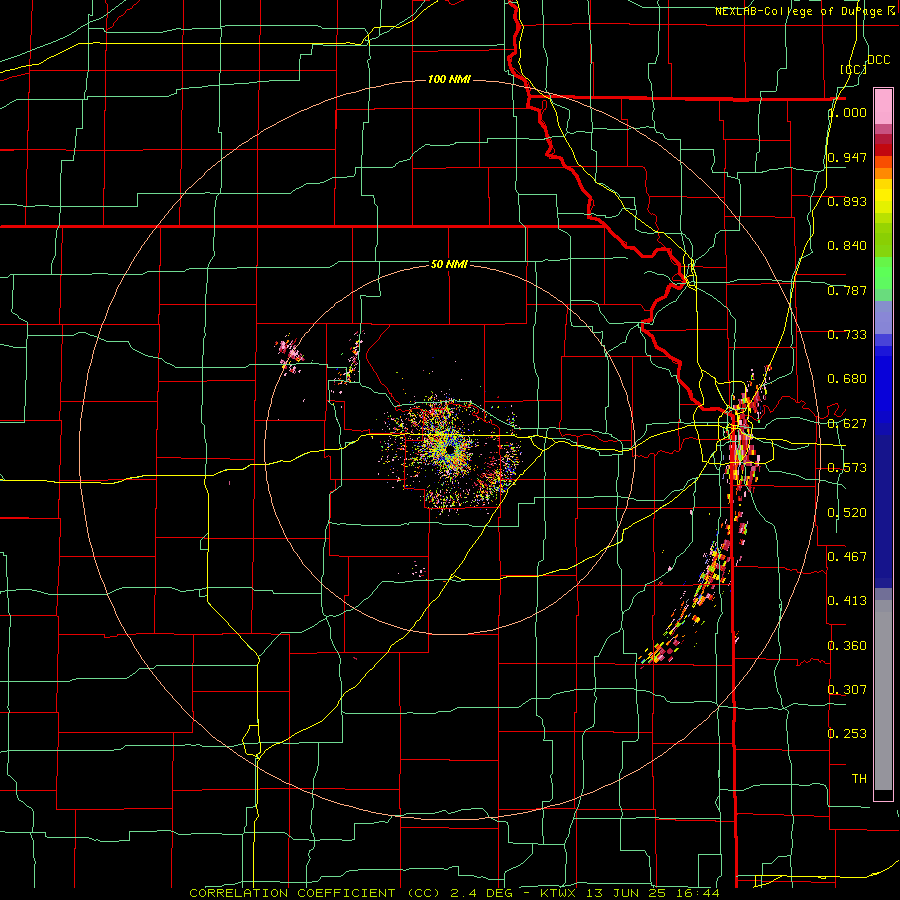
Task: Click the 0.360 legend value
Action: (x=847, y=646)
